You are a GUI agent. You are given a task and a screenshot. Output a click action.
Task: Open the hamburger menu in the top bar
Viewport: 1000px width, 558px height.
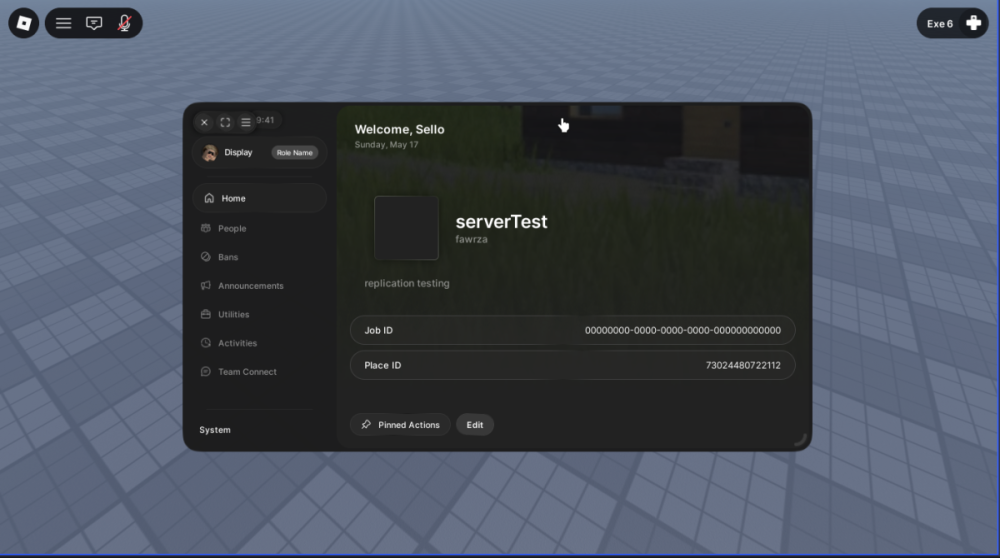(63, 24)
